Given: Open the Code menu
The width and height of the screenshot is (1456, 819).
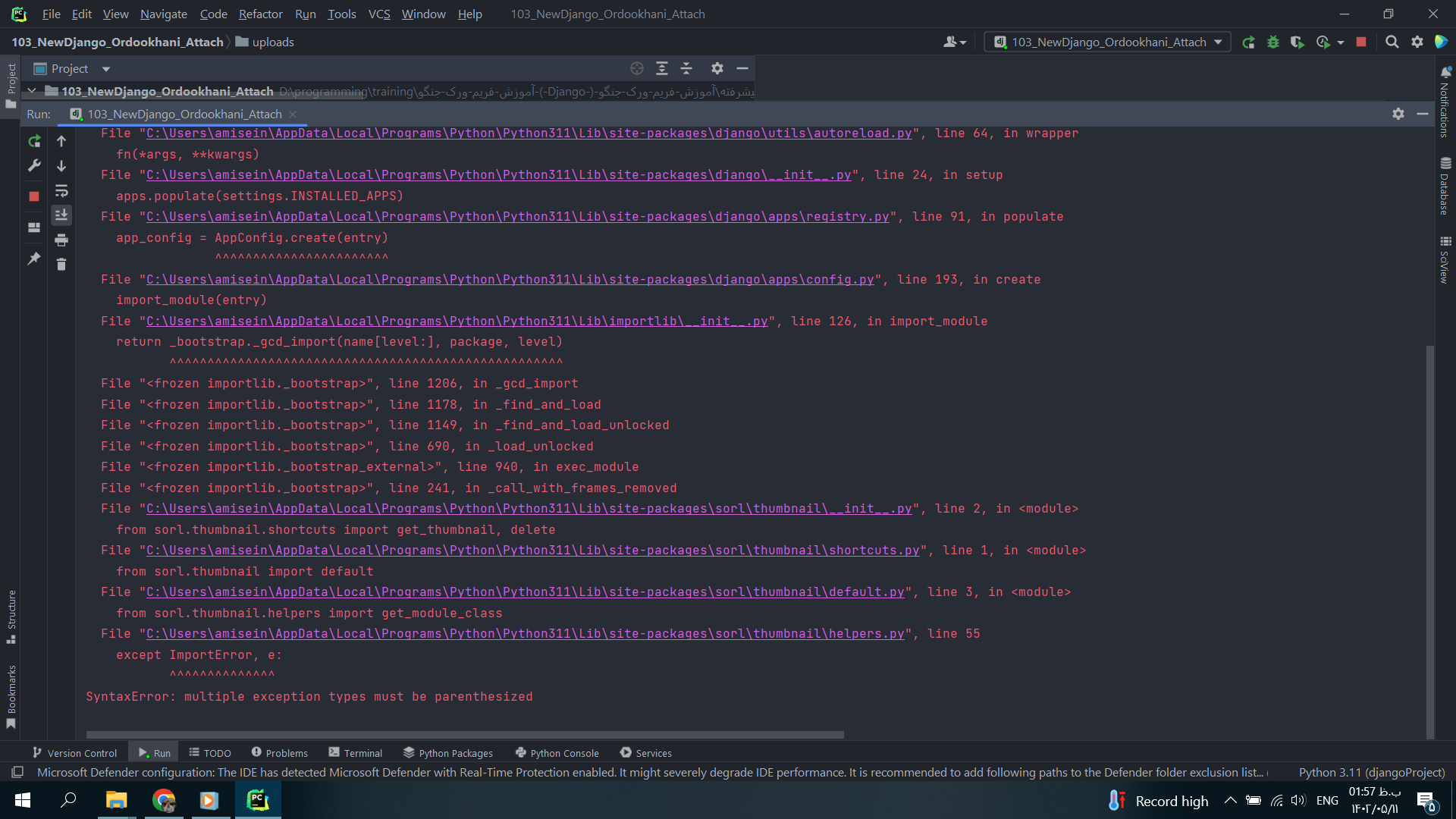Looking at the screenshot, I should (x=213, y=14).
